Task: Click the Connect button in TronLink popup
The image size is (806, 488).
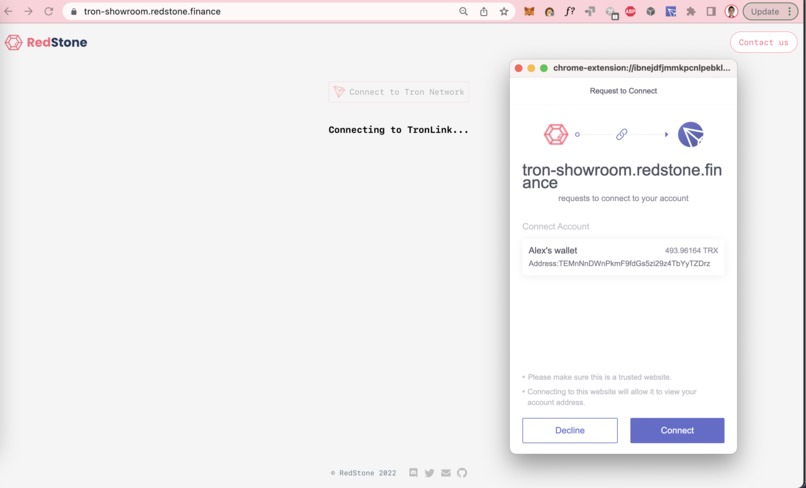Action: point(677,430)
